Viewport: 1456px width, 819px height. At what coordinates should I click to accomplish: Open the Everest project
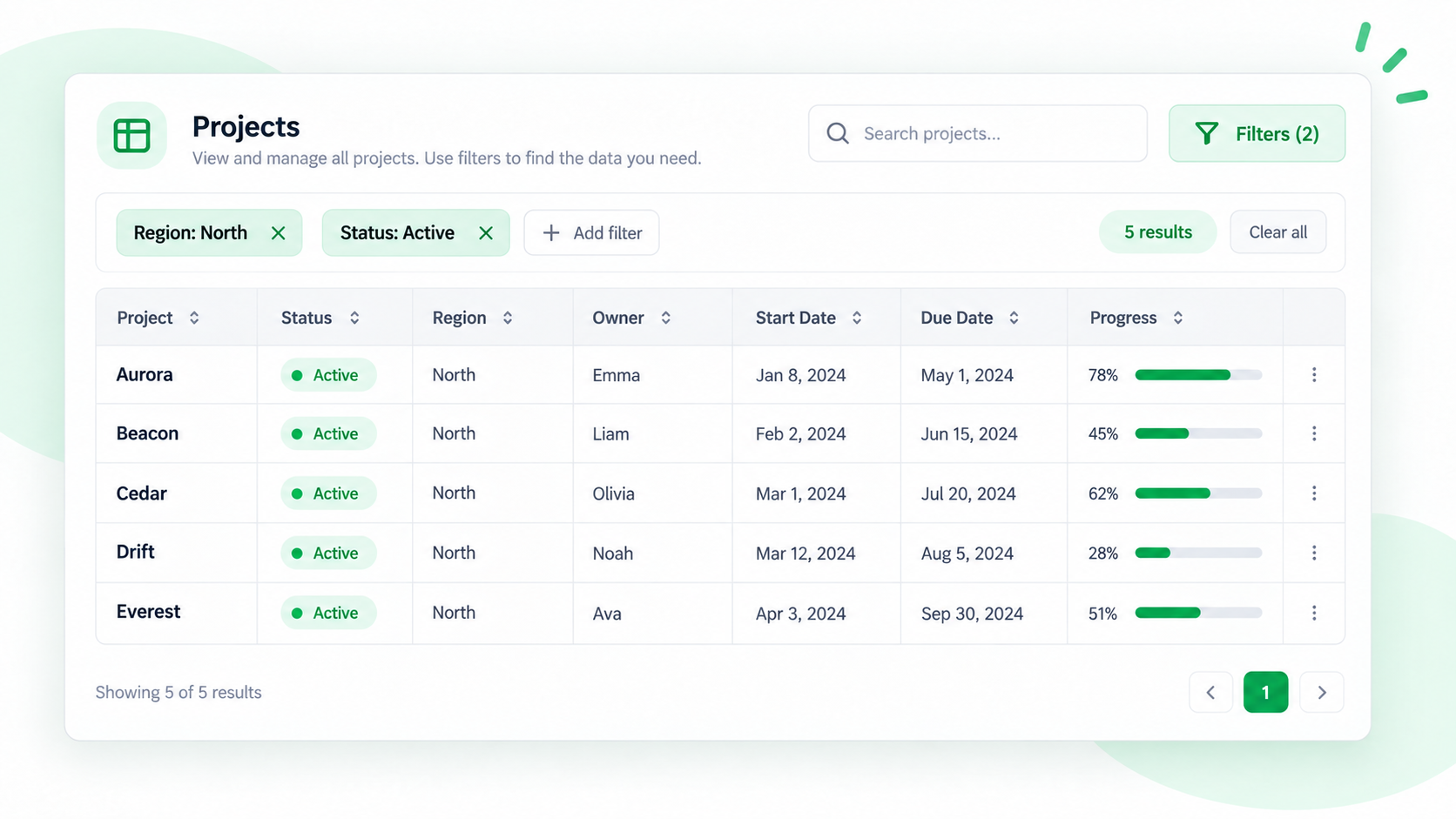click(x=148, y=612)
